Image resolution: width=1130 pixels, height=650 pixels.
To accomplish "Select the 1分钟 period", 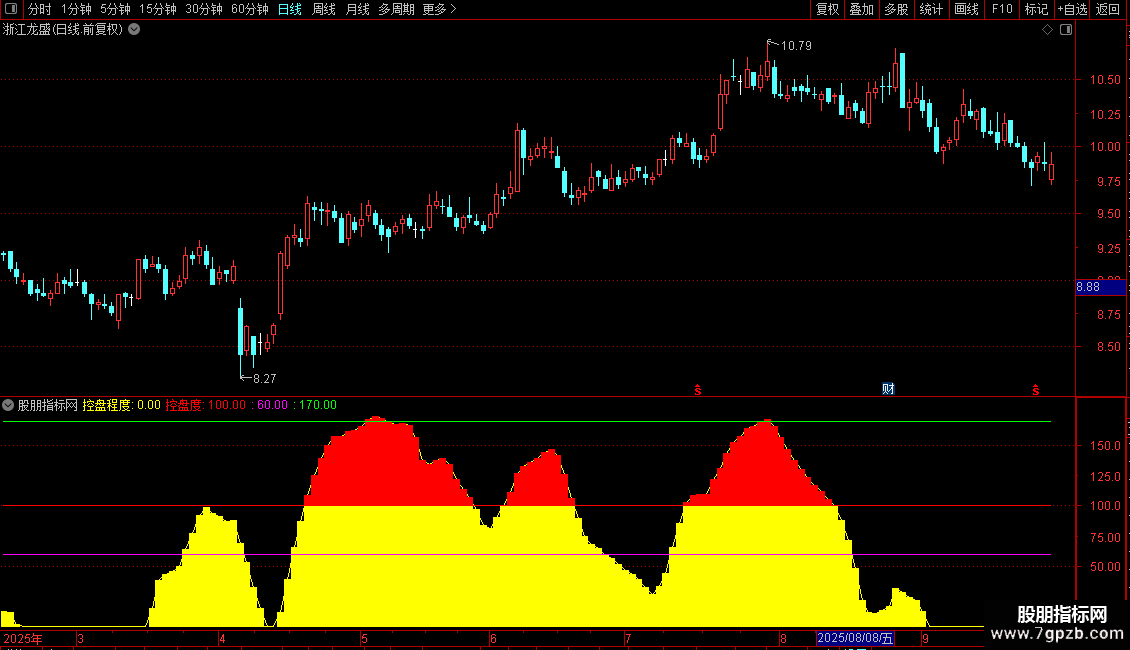I will point(76,9).
